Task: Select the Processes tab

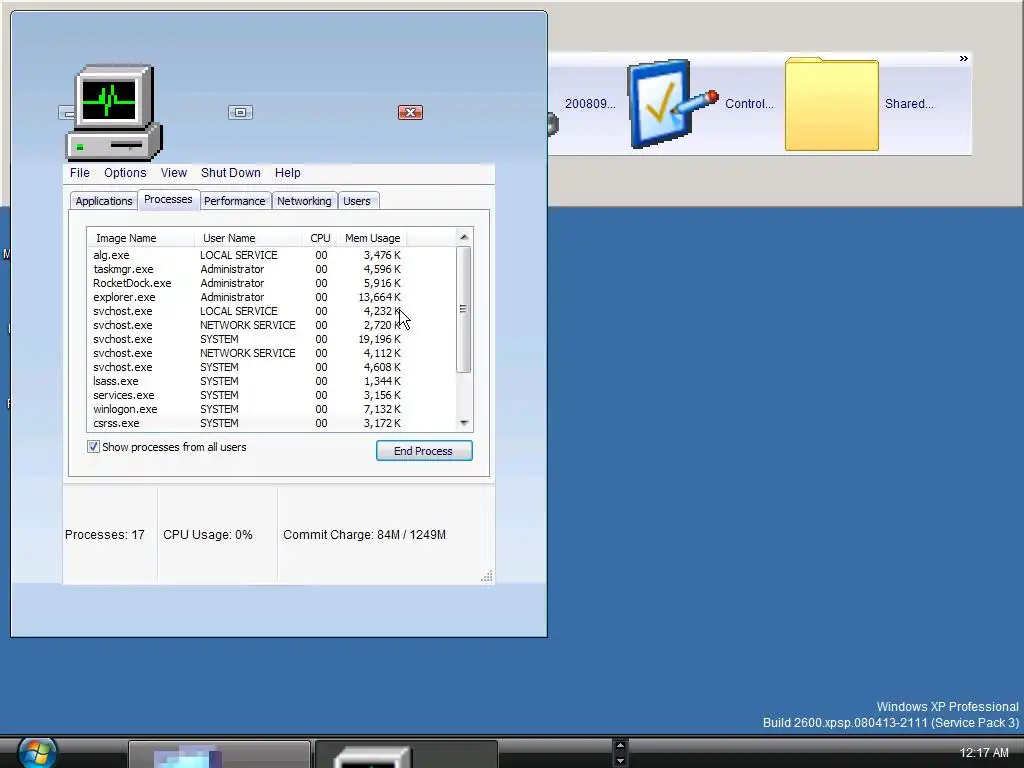Action: point(168,199)
